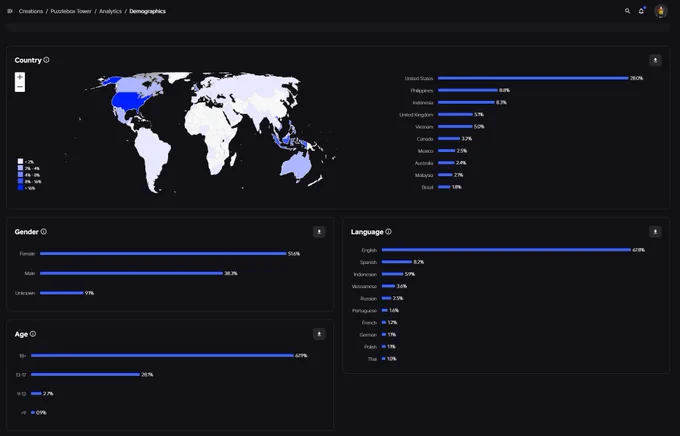Click Canada label in Country chart
This screenshot has width=680, height=436.
425,139
